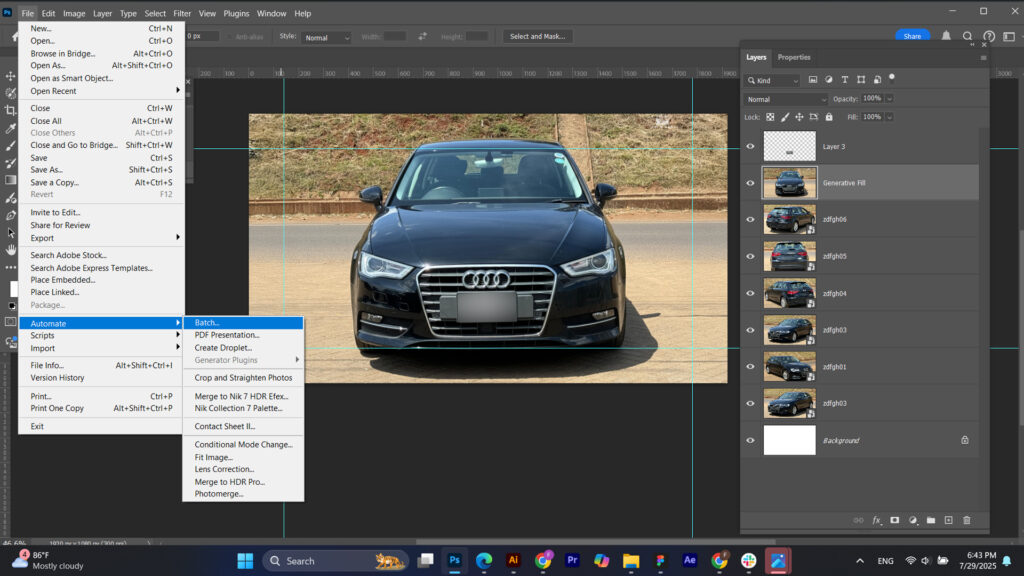
Task: Click Save As in File menu
Action: 101,170
